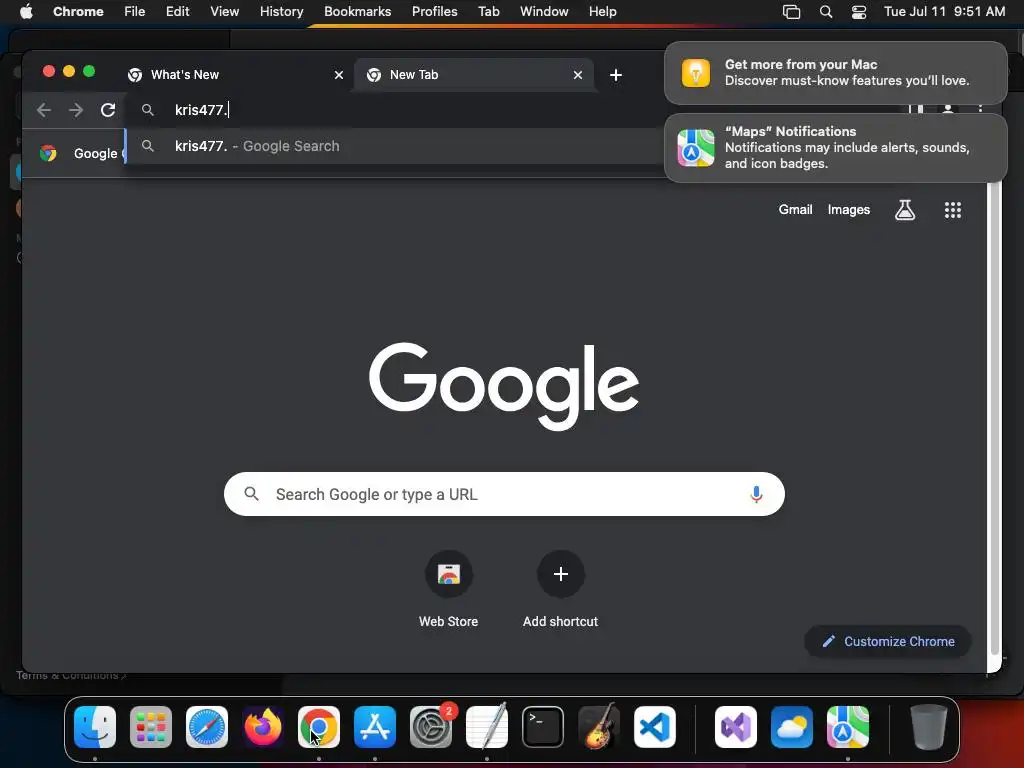
Task: Open the Chrome profile avatar icon
Action: pyautogui.click(x=948, y=110)
